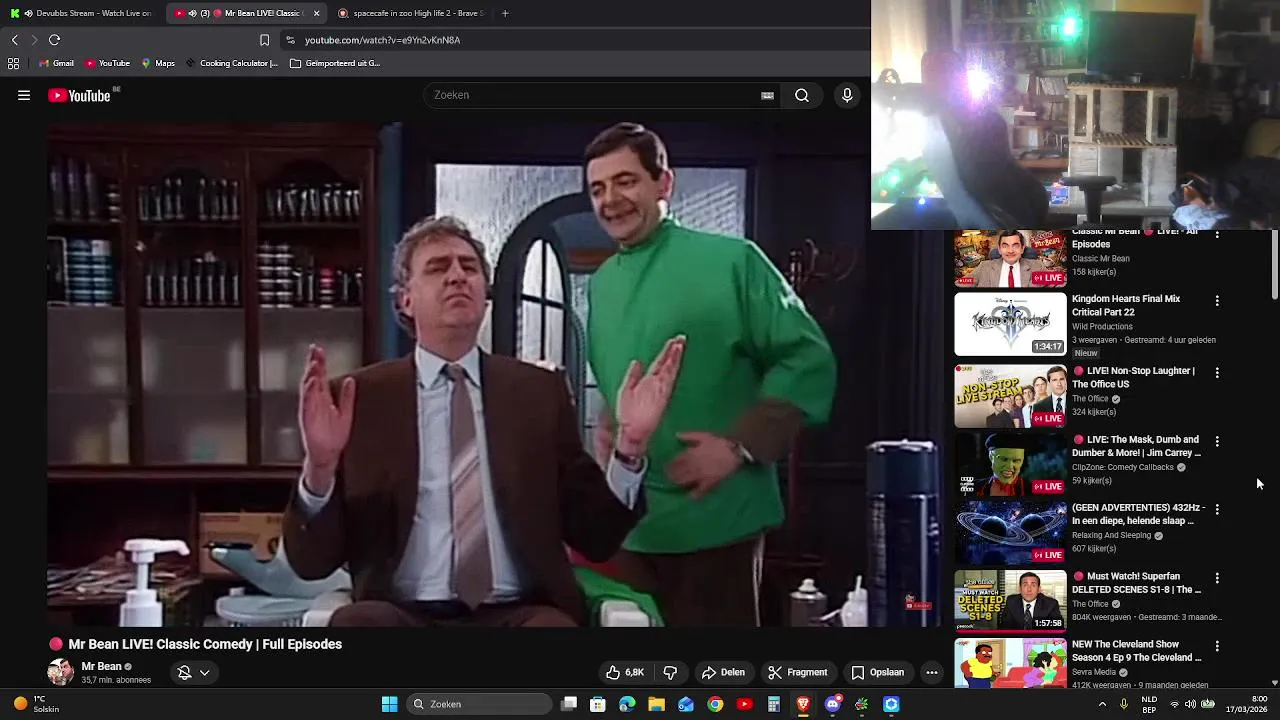Screen dimensions: 1280x720
Task: Show hidden system tray icons chevron
Action: click(1102, 704)
